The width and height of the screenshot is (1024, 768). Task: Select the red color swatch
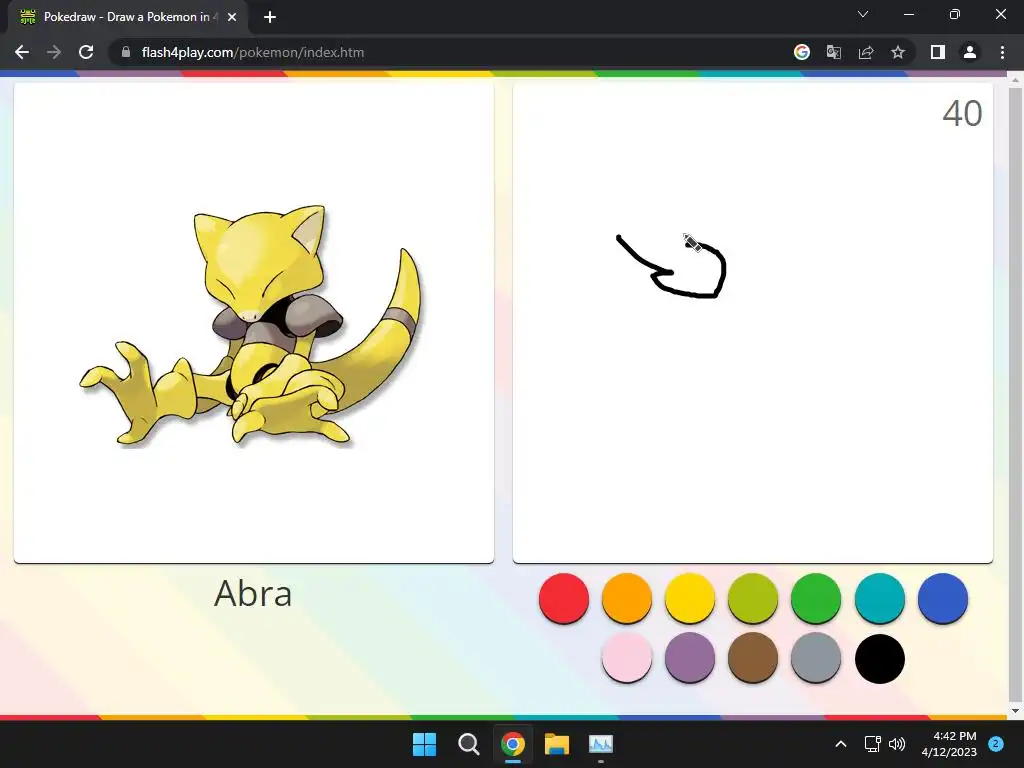564,598
